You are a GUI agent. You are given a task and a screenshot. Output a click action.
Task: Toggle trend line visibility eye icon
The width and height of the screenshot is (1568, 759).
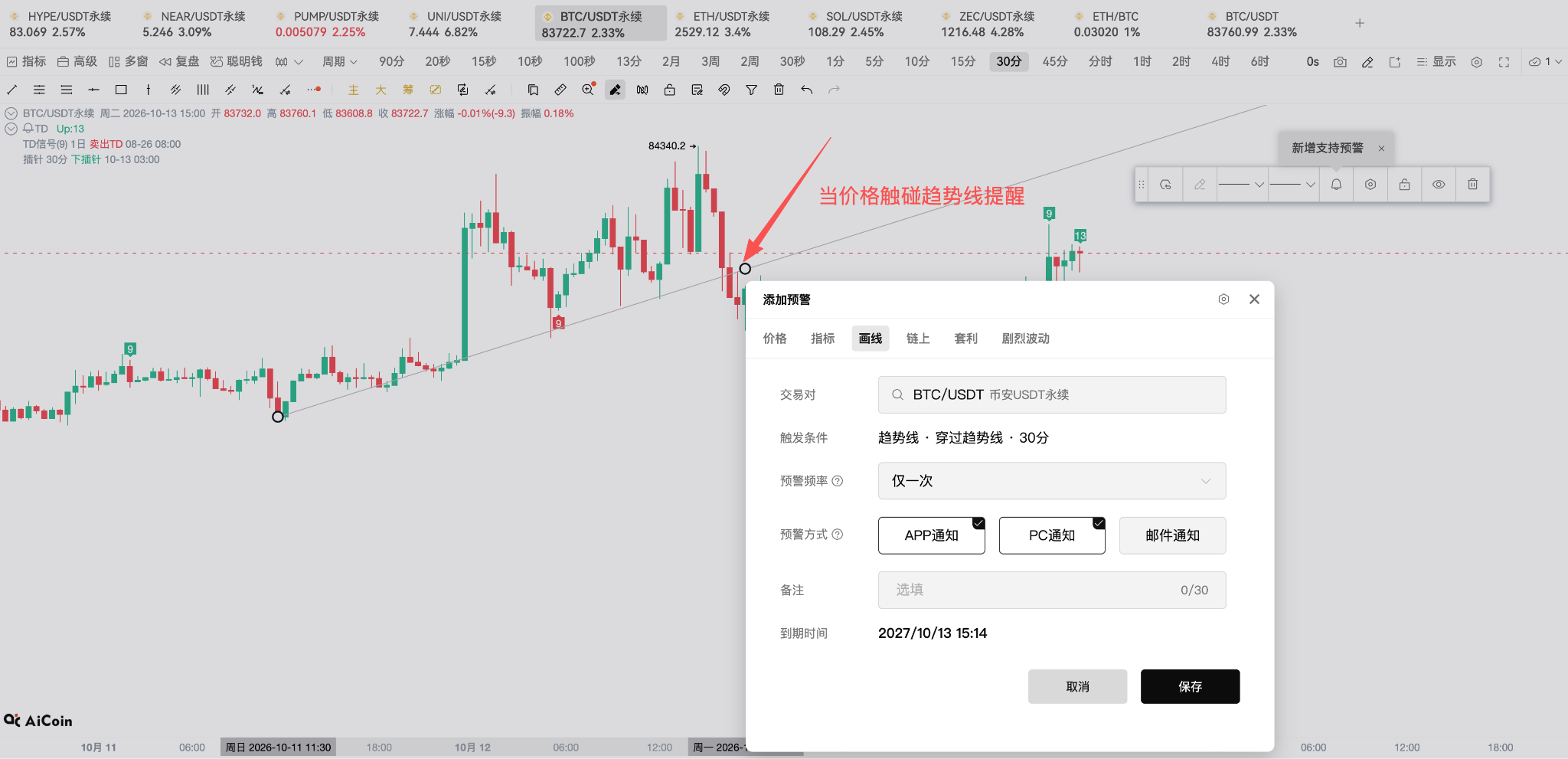pyautogui.click(x=1439, y=185)
